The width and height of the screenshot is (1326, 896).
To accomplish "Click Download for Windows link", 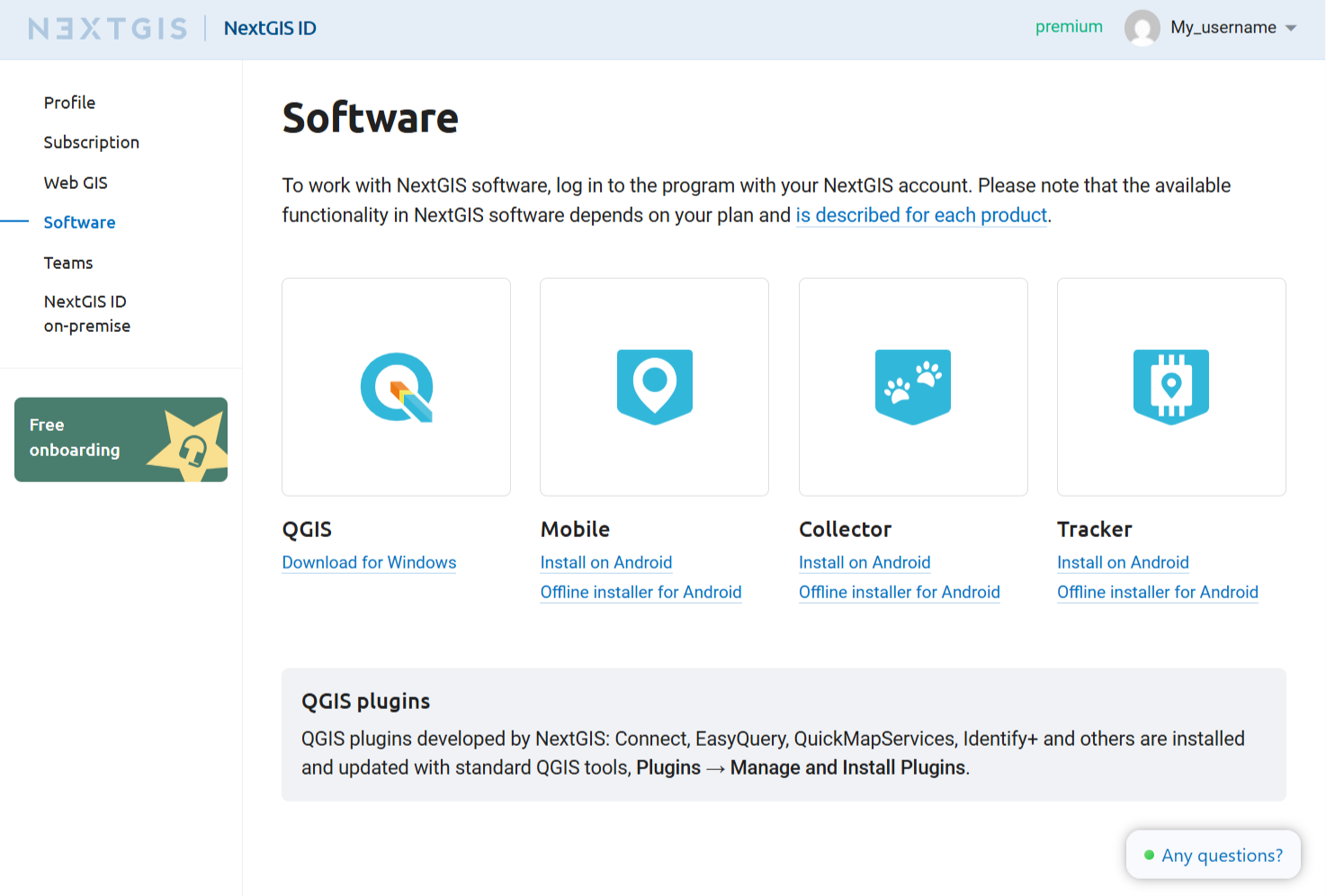I will point(369,562).
